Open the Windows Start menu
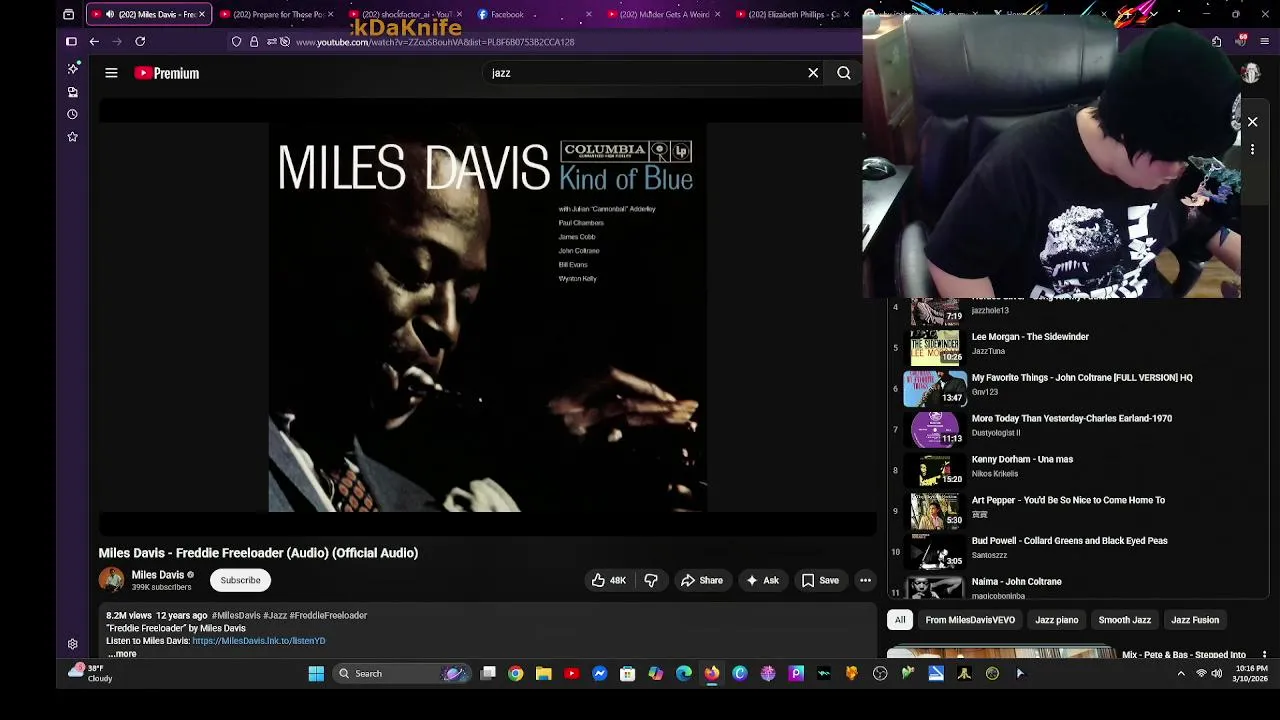This screenshot has width=1280, height=720. click(x=316, y=673)
